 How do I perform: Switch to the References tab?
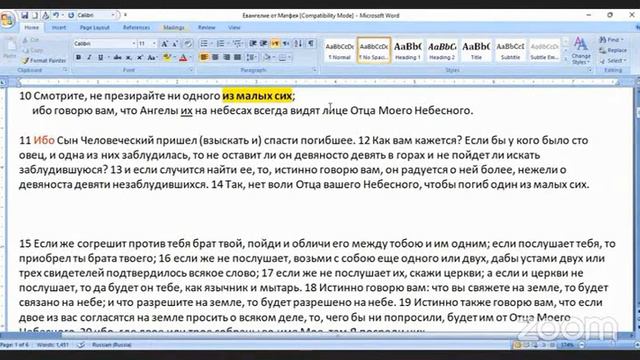click(x=136, y=28)
